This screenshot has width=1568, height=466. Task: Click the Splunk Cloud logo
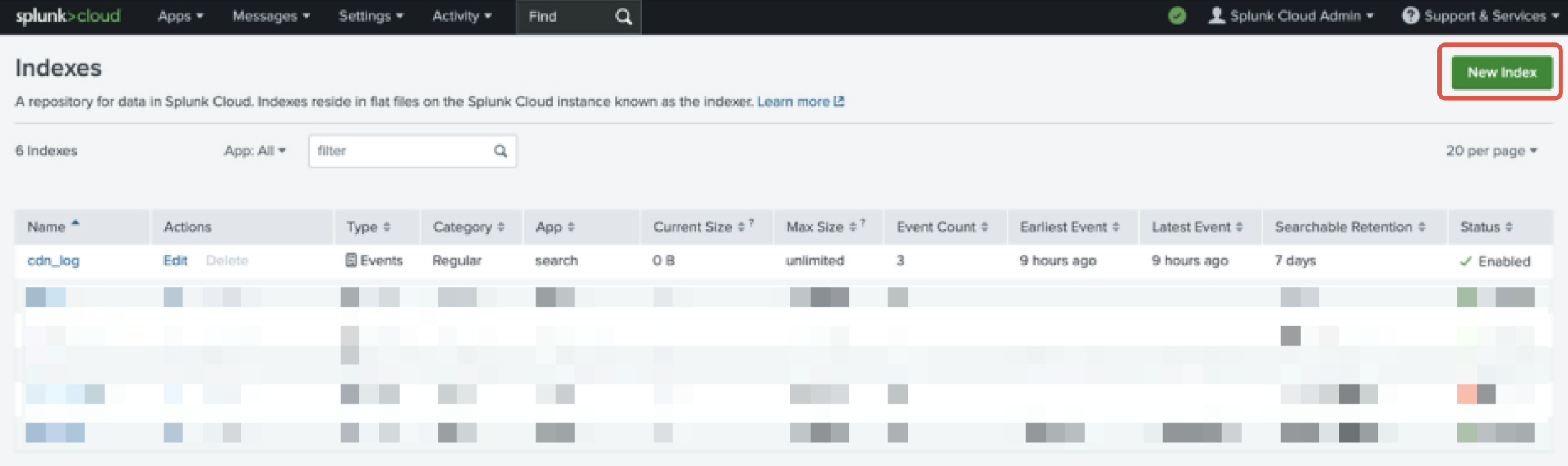click(x=68, y=16)
